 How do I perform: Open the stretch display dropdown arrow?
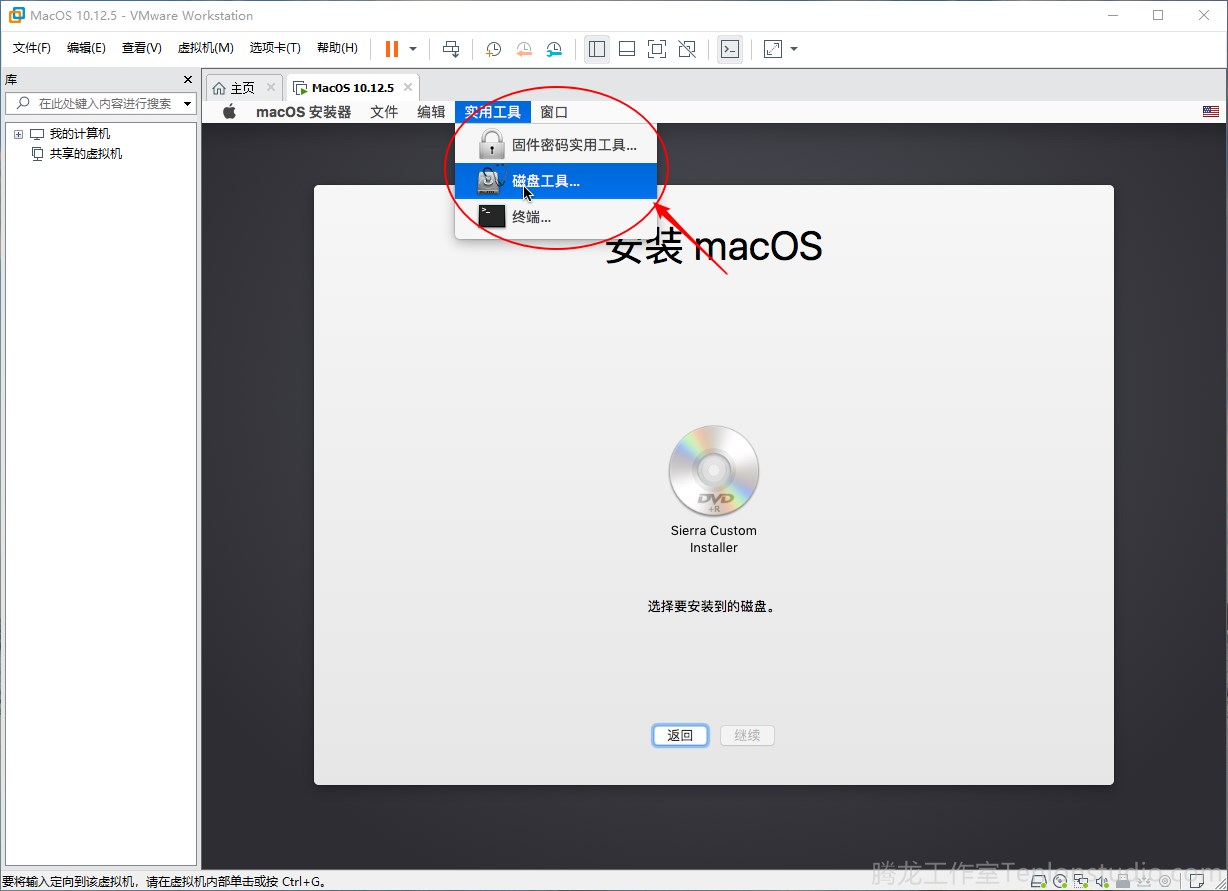[x=794, y=49]
